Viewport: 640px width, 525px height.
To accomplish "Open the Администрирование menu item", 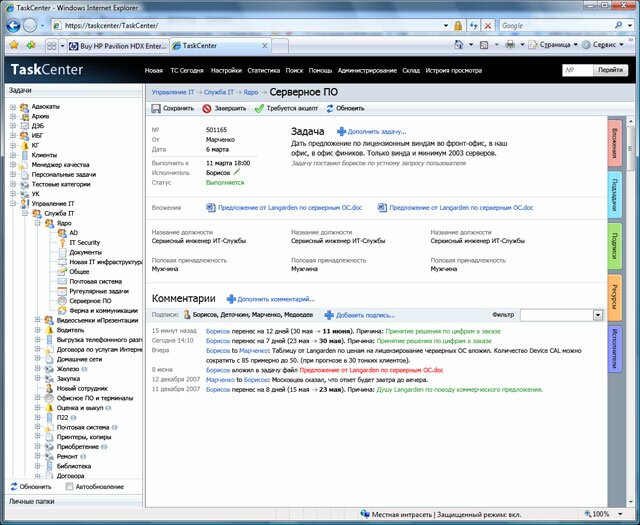I will pyautogui.click(x=367, y=71).
